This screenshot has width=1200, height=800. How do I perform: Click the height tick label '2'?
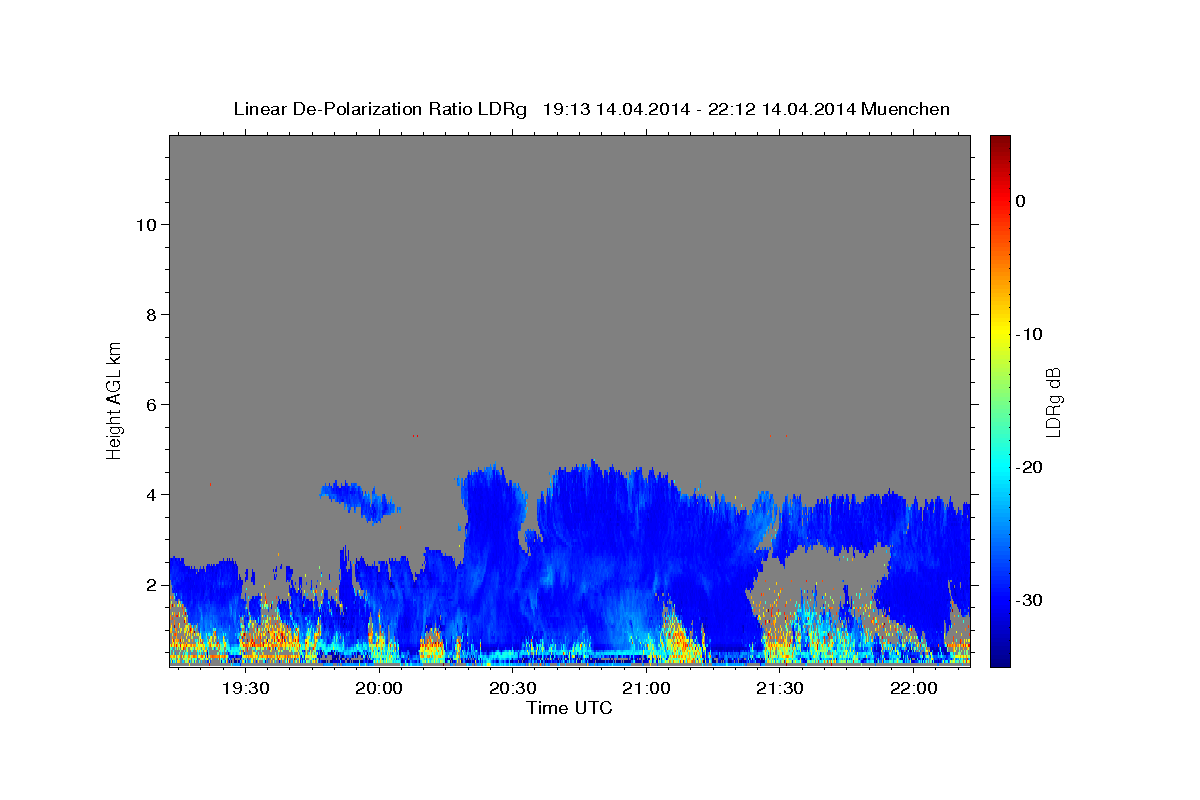[x=151, y=585]
